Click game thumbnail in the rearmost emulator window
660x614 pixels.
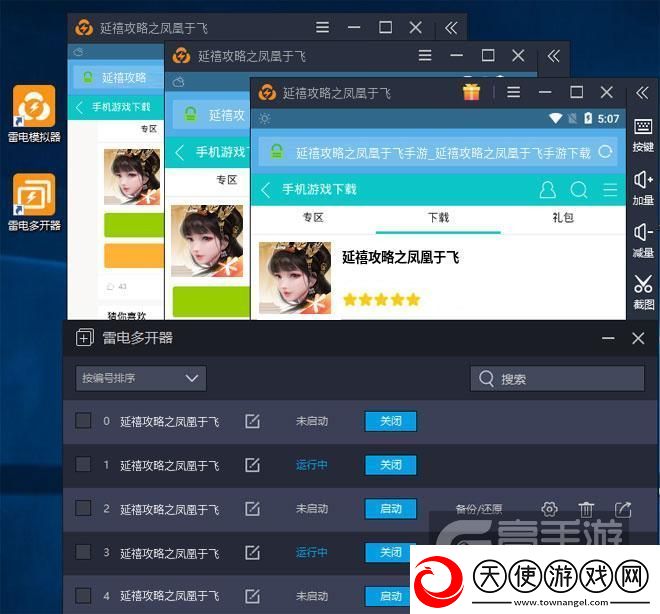pyautogui.click(x=132, y=177)
